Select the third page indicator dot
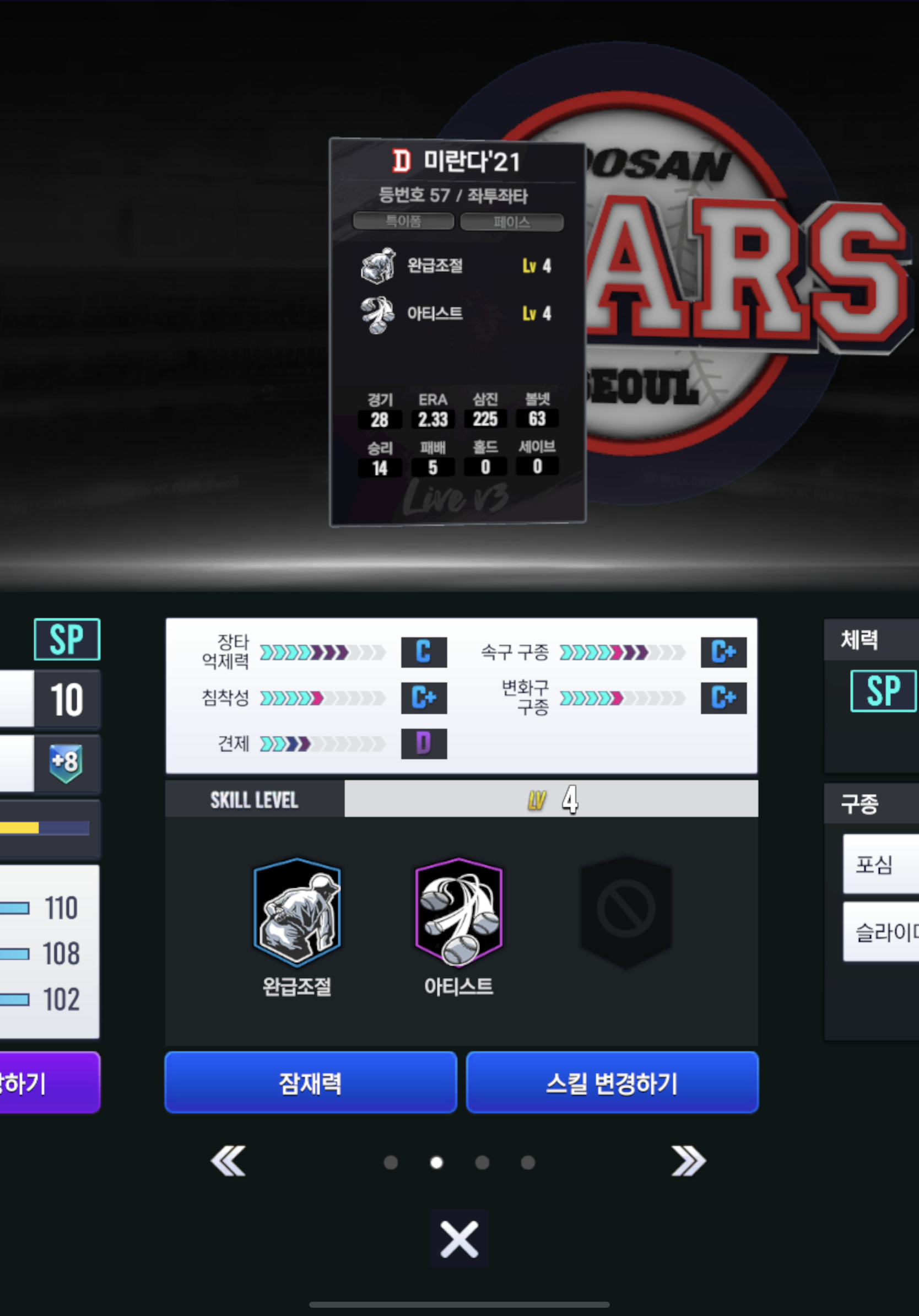This screenshot has height=1316, width=919. click(x=483, y=1162)
